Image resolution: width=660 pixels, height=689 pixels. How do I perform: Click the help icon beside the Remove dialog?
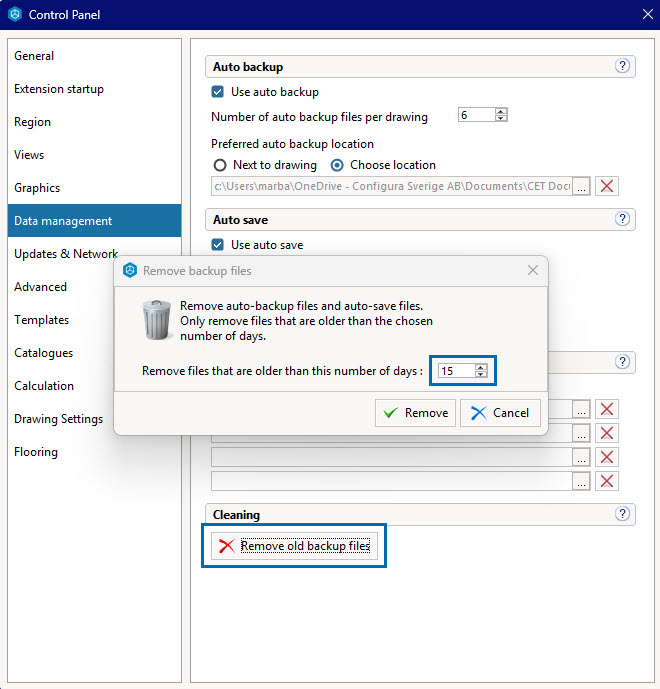[622, 362]
